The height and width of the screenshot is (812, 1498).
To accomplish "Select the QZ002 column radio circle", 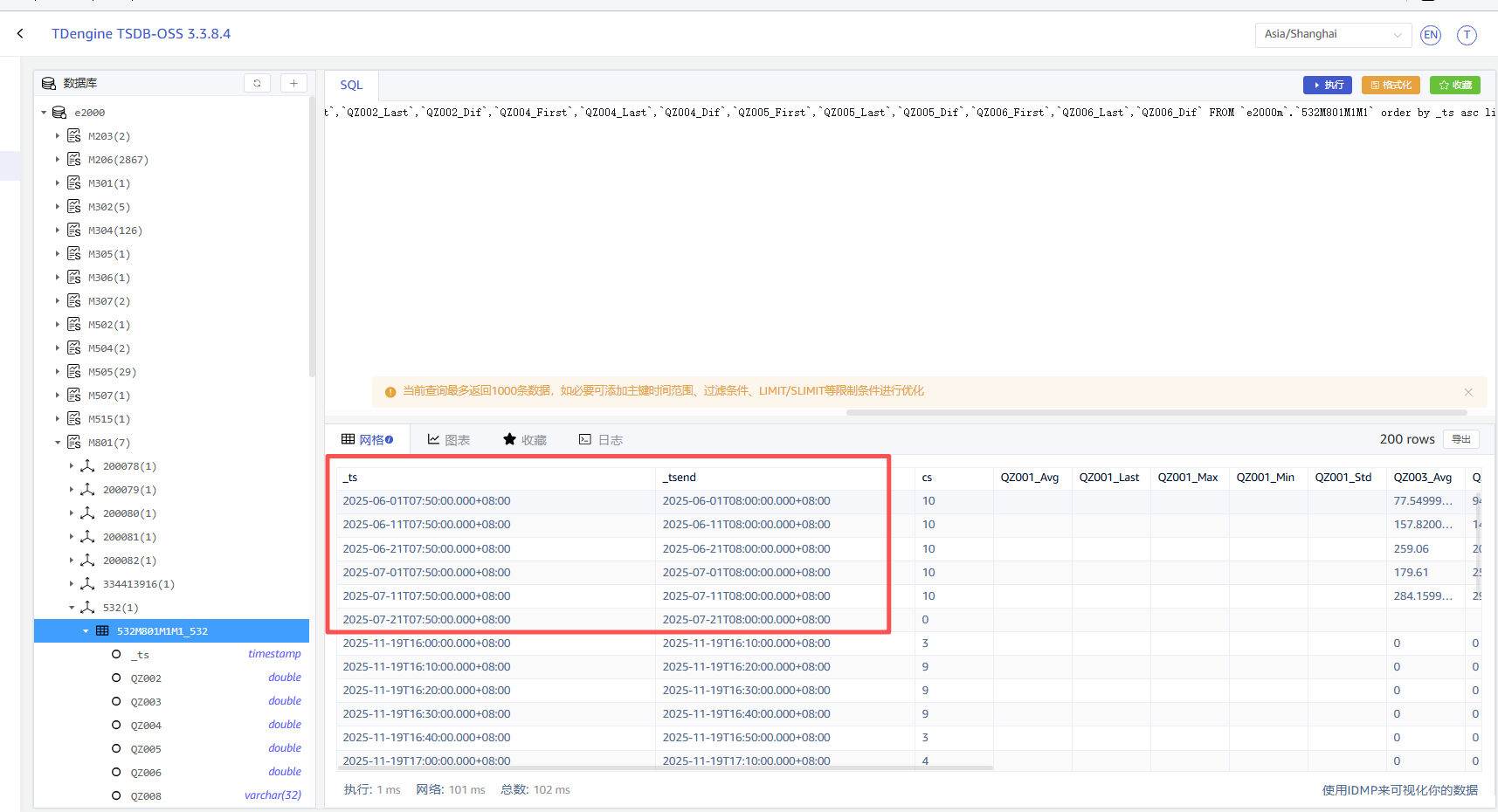I will (116, 678).
